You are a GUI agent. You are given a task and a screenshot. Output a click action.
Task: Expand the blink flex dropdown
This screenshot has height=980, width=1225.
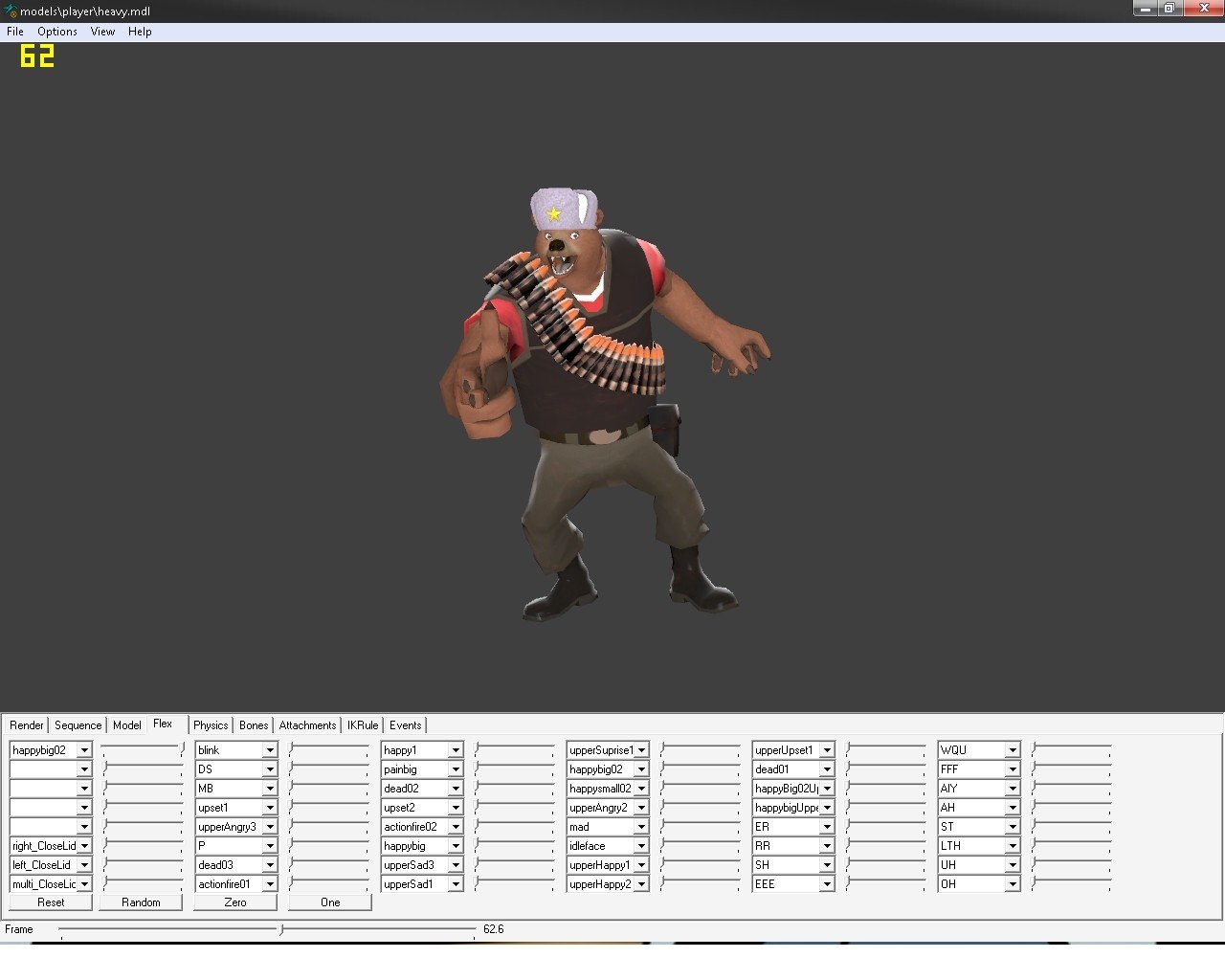(x=270, y=750)
